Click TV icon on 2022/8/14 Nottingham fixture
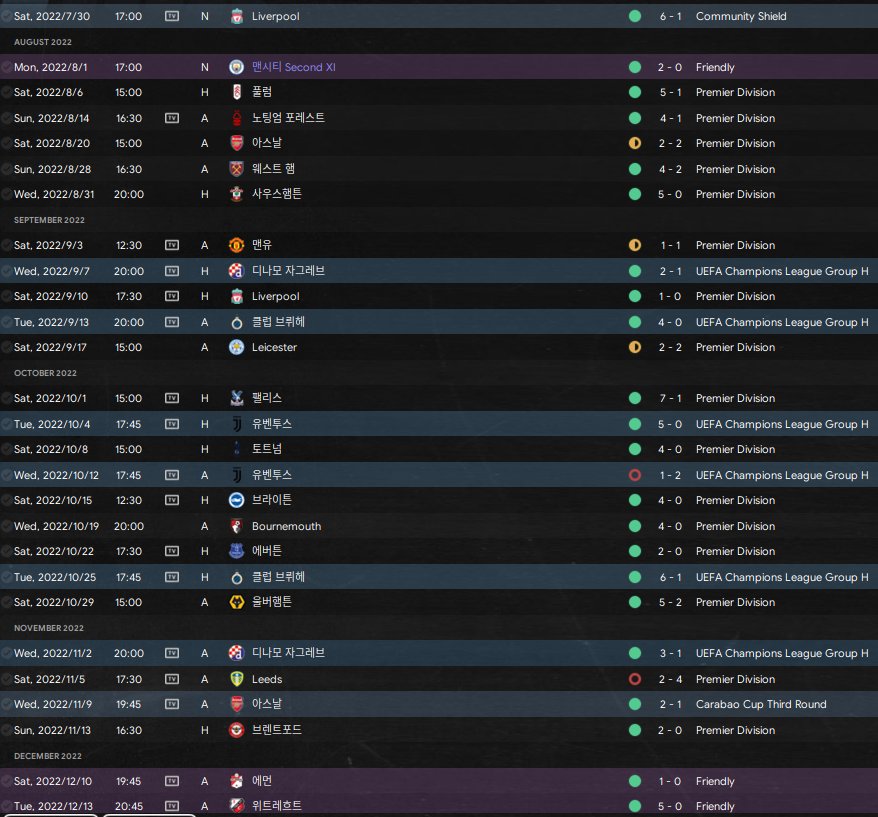This screenshot has width=878, height=817. (x=172, y=118)
